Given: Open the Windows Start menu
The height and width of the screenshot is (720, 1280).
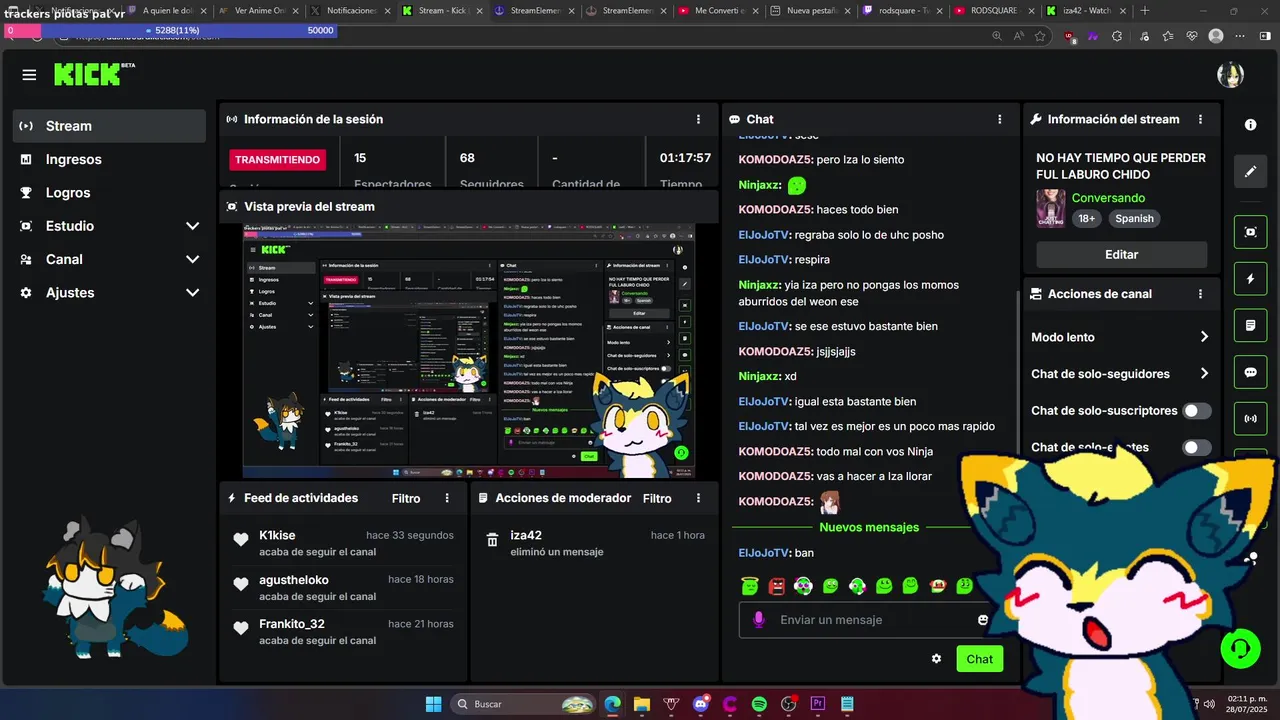Looking at the screenshot, I should 433,704.
